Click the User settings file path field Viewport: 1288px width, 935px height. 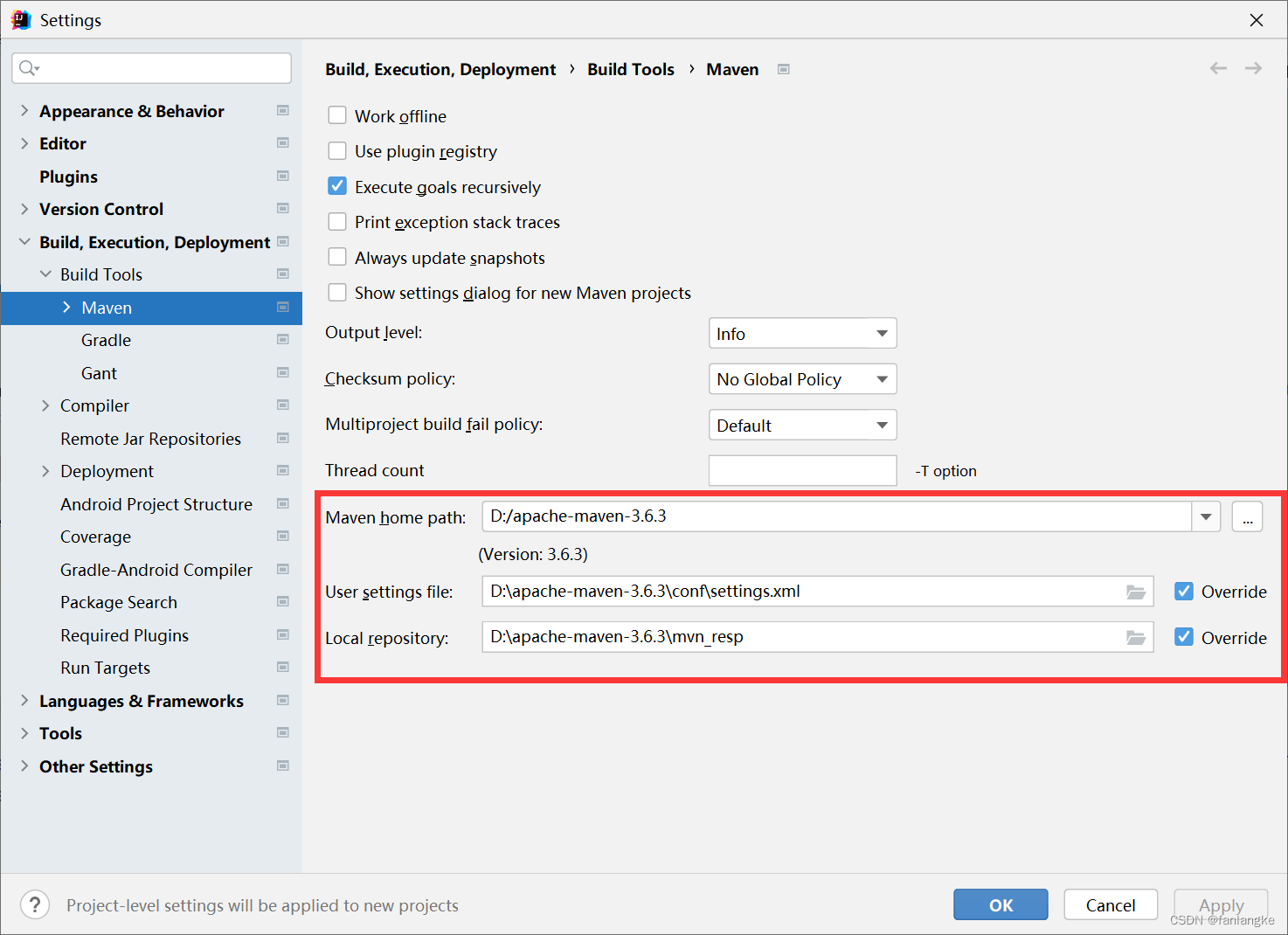pyautogui.click(x=817, y=592)
